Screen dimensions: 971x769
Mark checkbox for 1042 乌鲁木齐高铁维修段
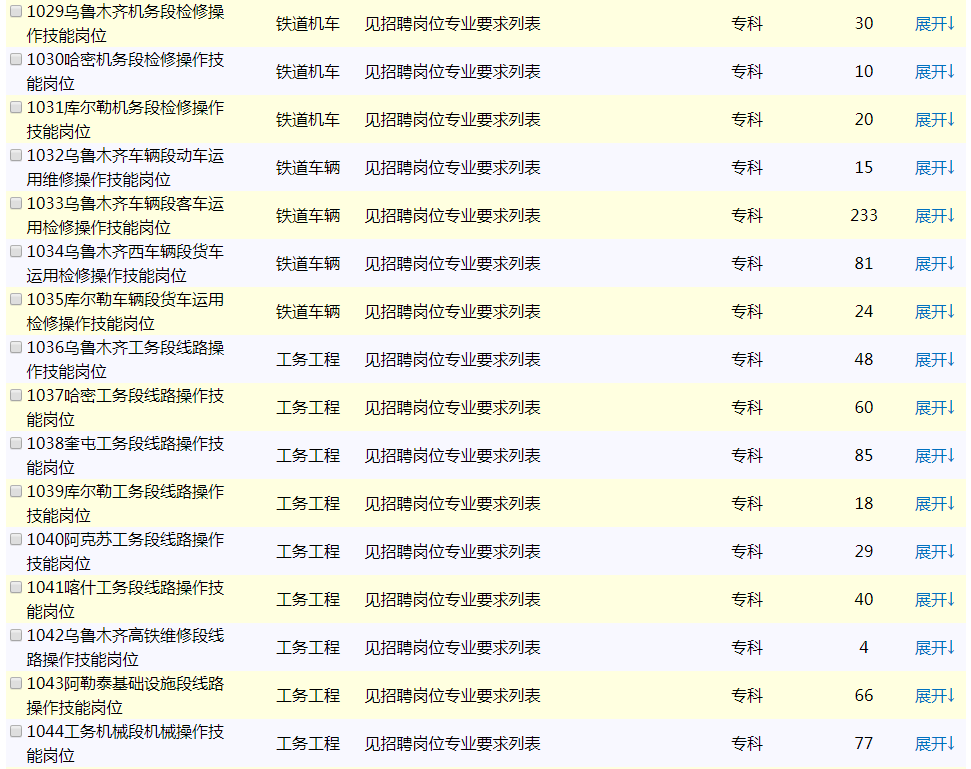(15, 636)
